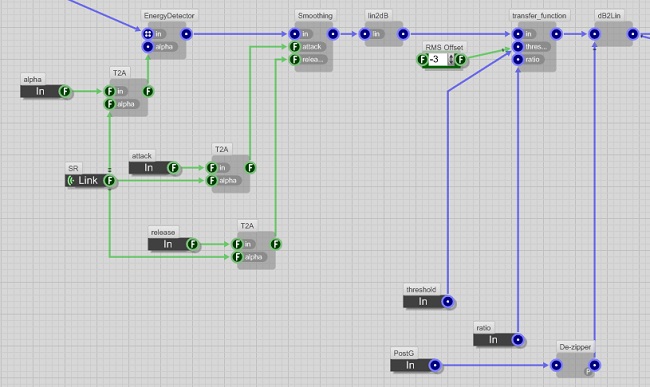This screenshot has height=387, width=650.
Task: Click the RMS Offset right float port
Action: (461, 60)
